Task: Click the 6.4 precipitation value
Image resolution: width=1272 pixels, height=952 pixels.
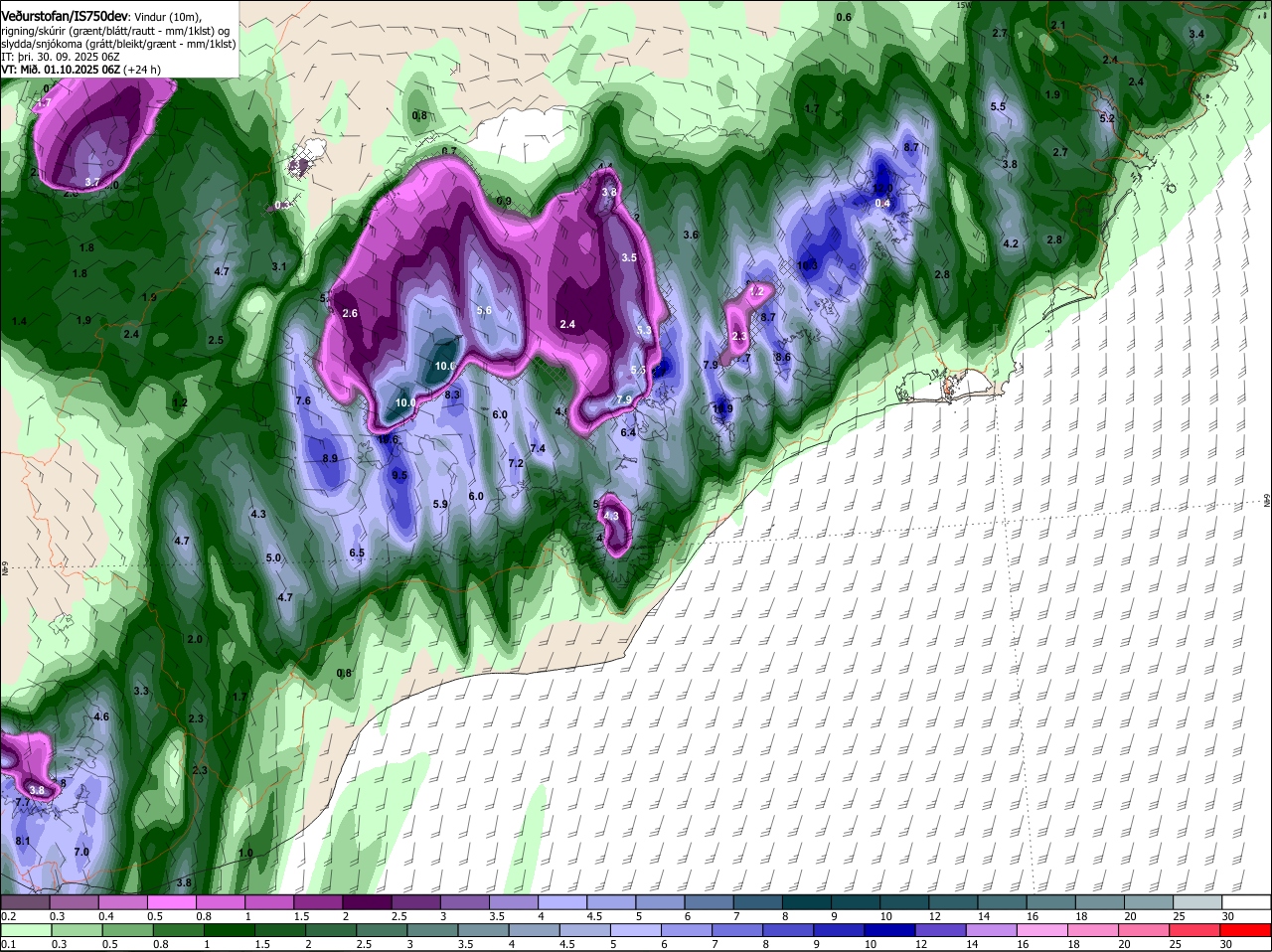Action: (628, 432)
